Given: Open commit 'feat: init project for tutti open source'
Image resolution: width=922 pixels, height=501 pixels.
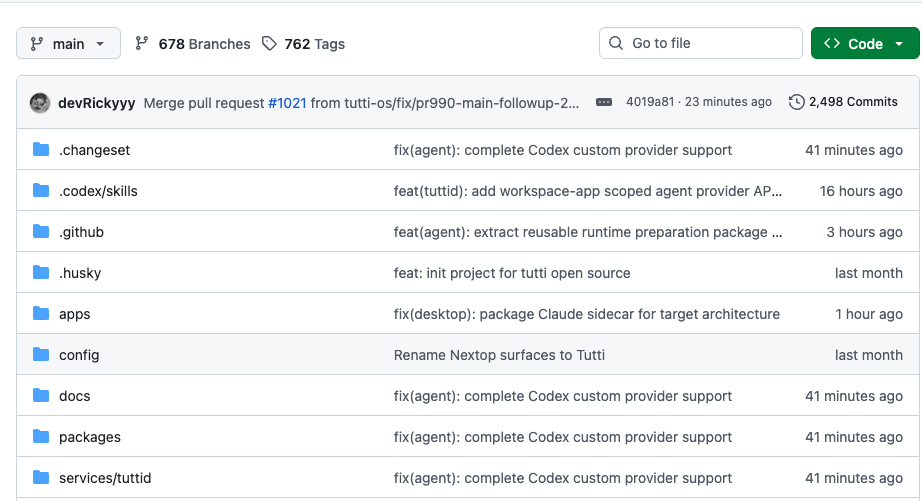Looking at the screenshot, I should pos(512,273).
